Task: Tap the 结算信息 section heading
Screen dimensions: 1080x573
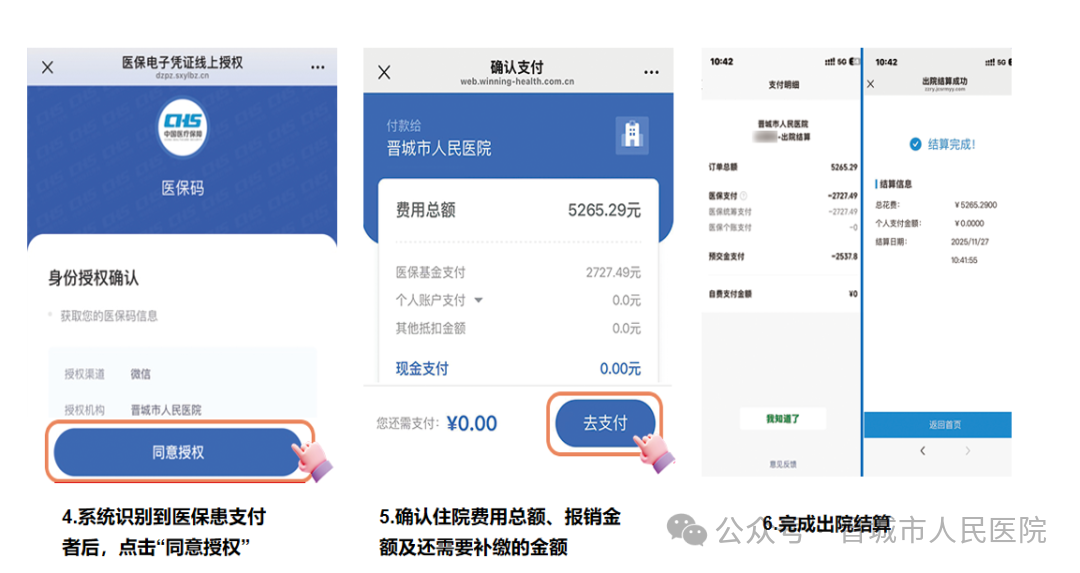Action: [x=895, y=184]
